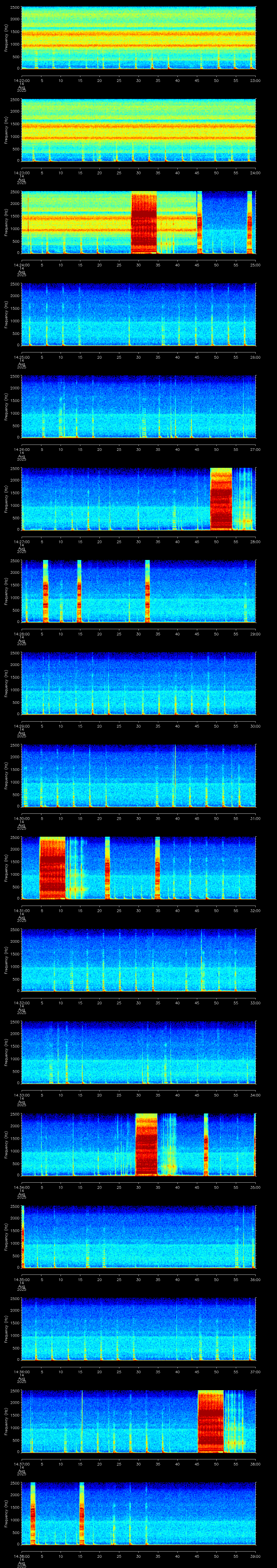Click the "14:24:00" start time label

click(x=21, y=265)
